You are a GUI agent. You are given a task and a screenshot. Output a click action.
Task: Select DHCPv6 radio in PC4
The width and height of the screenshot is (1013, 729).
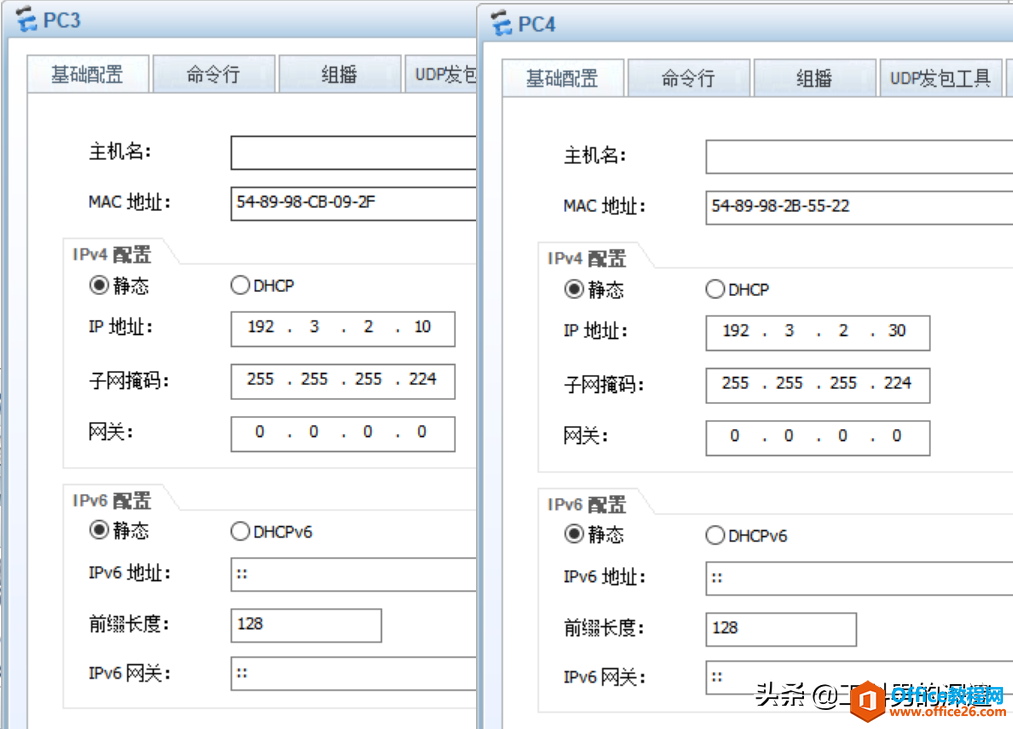point(715,535)
